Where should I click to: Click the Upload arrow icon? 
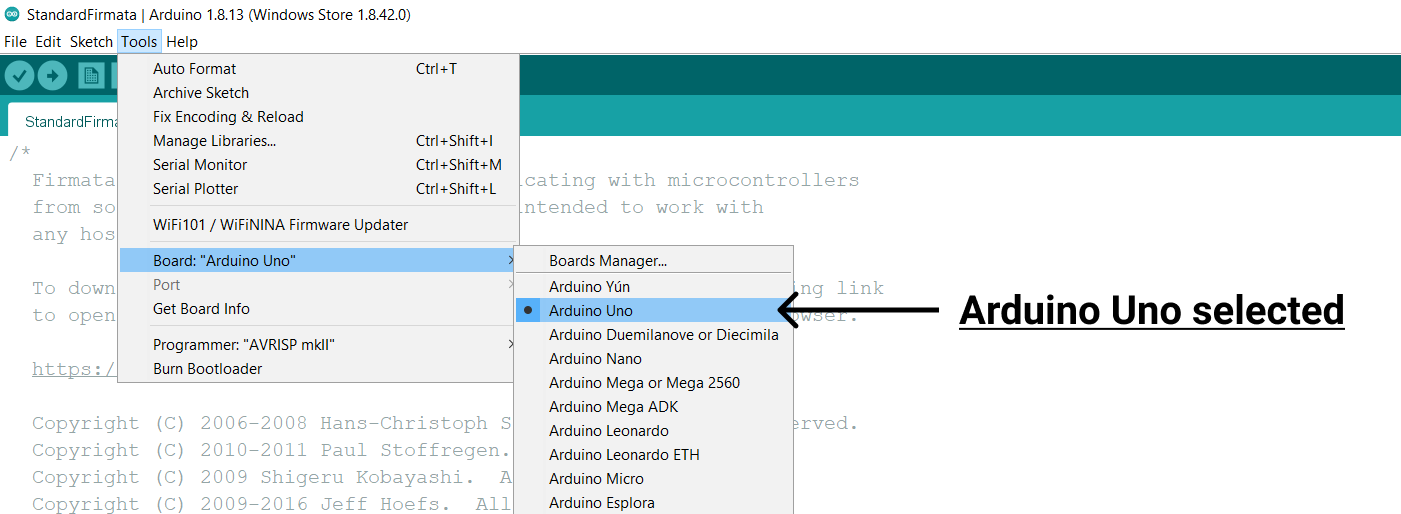pyautogui.click(x=52, y=76)
